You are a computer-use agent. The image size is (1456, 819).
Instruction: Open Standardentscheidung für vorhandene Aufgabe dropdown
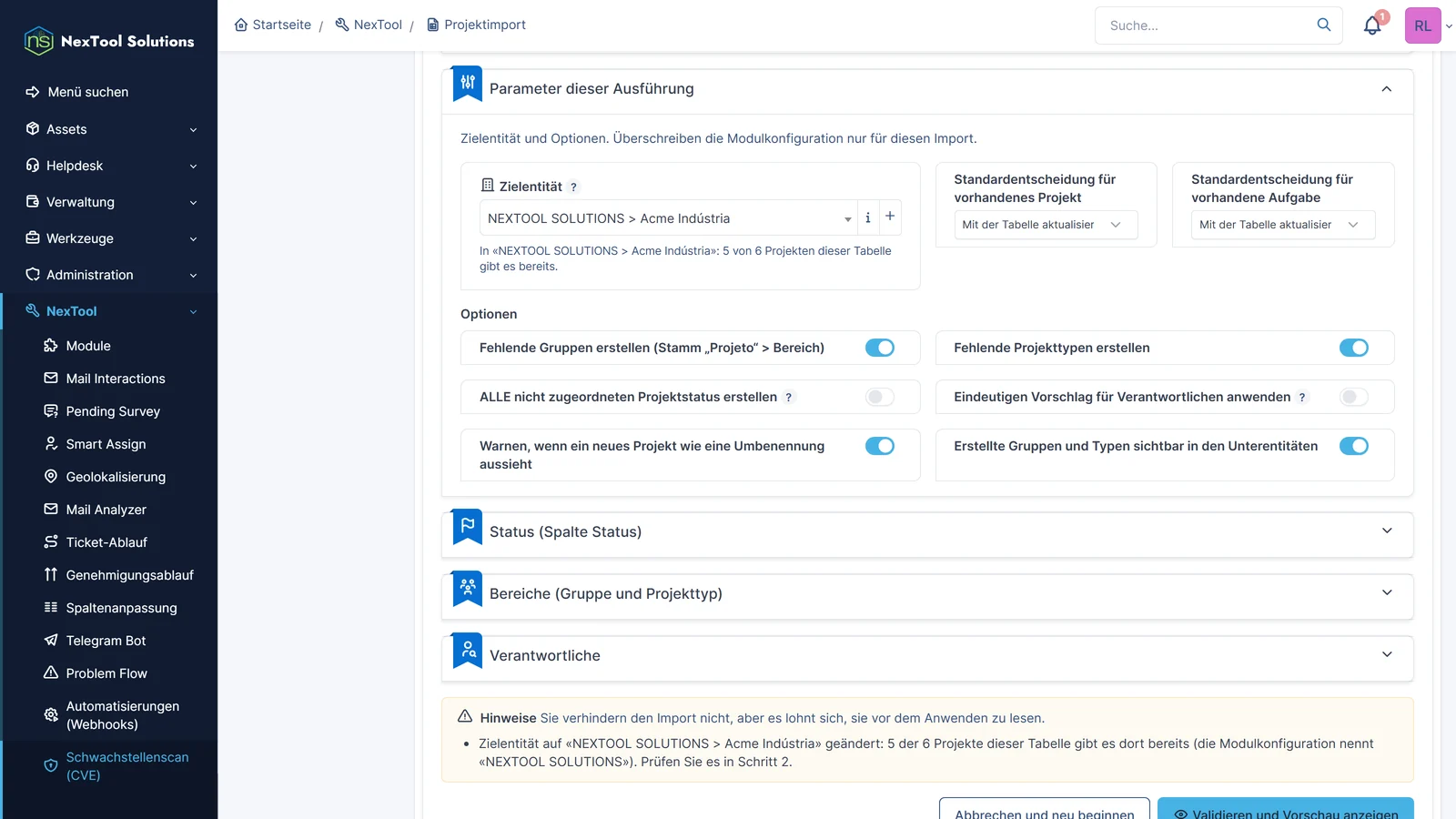[x=1283, y=225]
